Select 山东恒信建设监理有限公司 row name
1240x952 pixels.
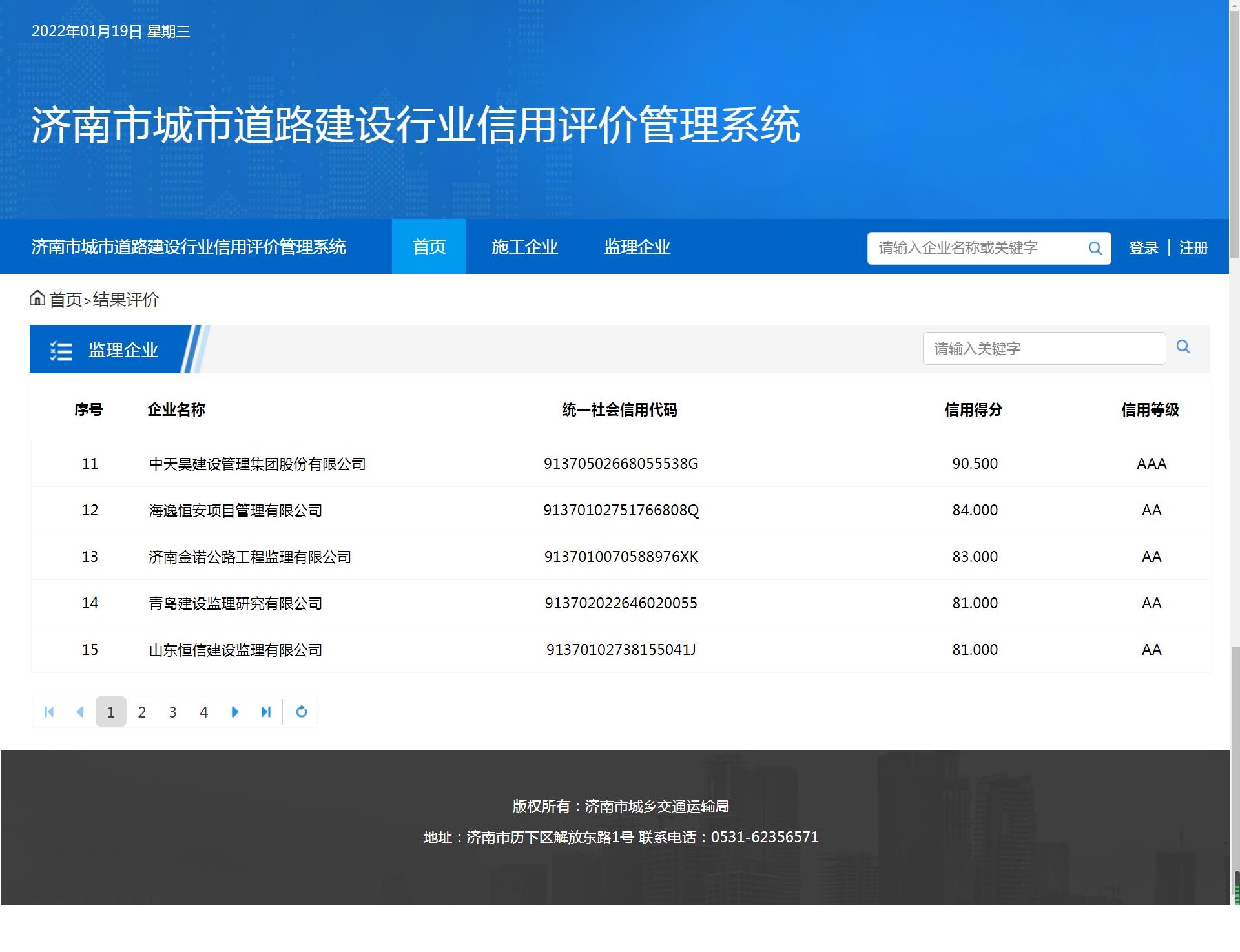[x=236, y=650]
